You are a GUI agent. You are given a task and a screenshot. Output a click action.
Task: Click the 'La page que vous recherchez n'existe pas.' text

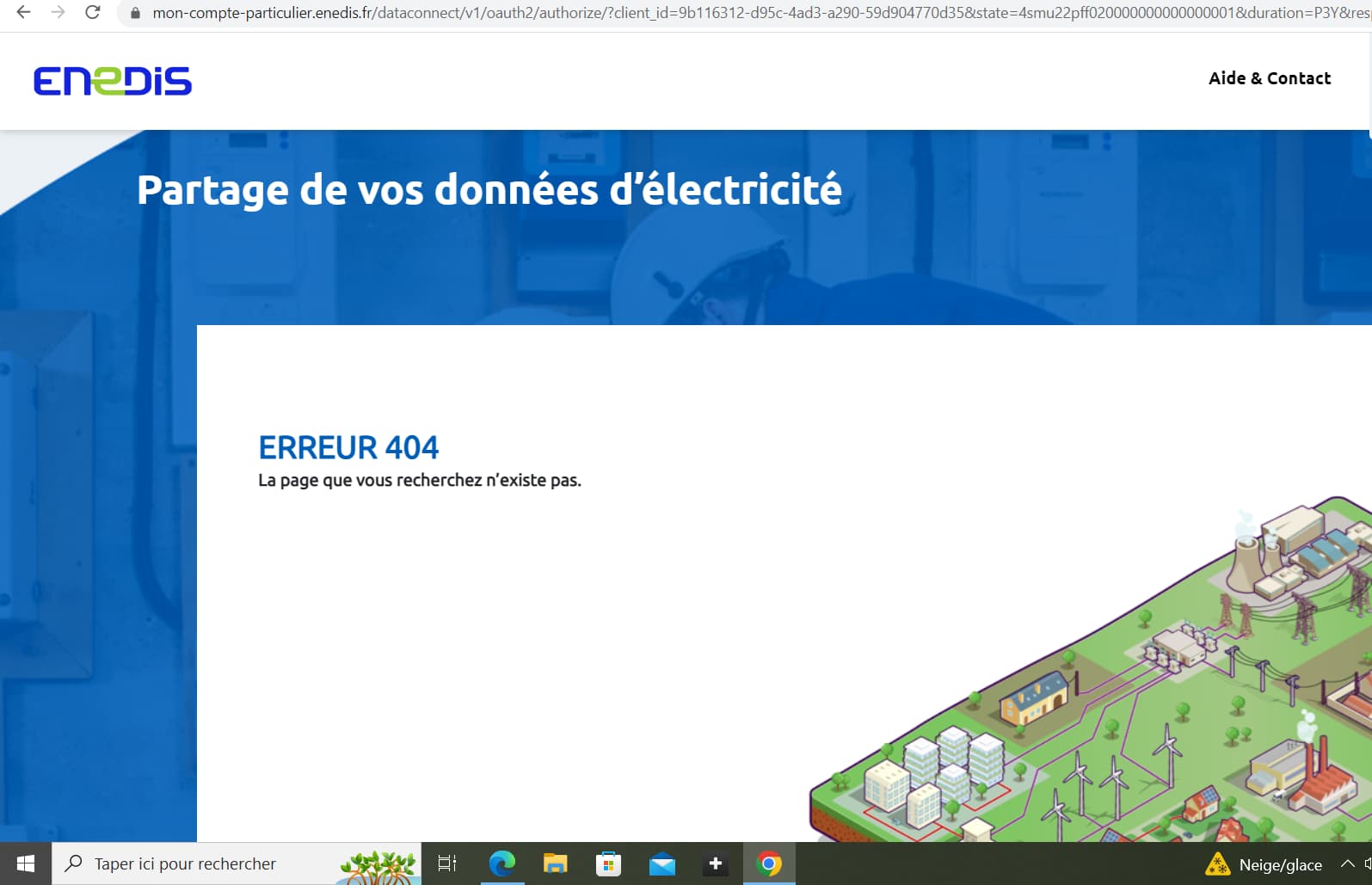tap(420, 480)
